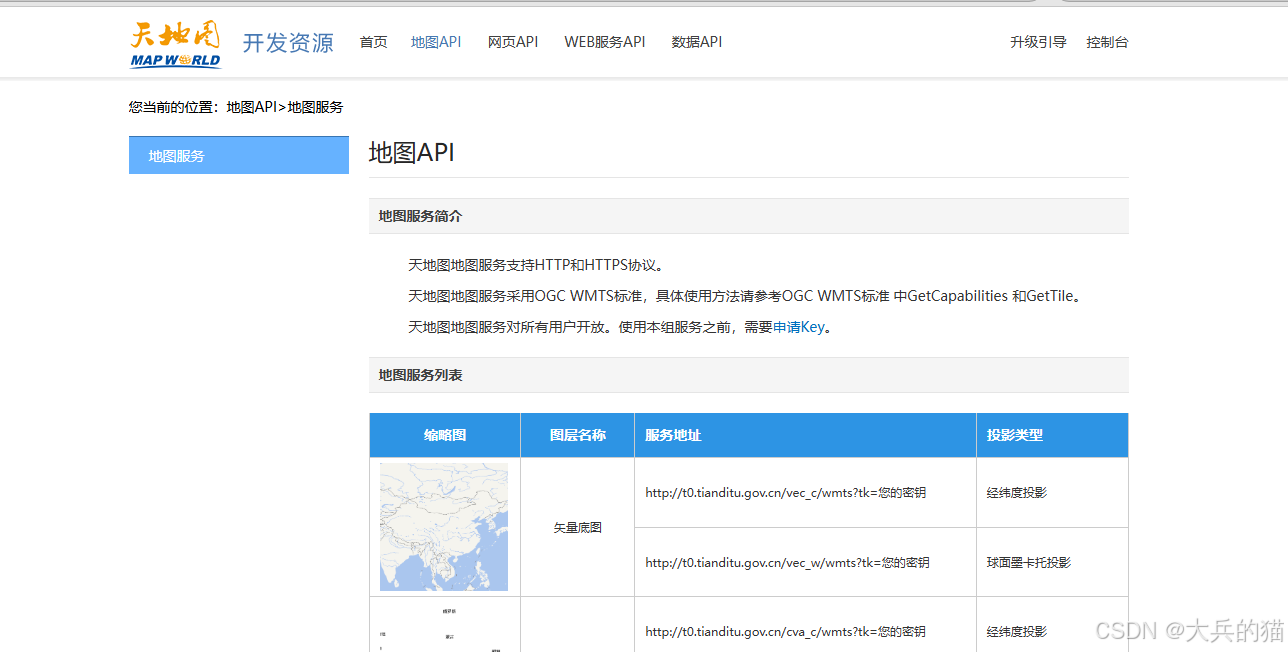The width and height of the screenshot is (1288, 652).
Task: Click the 服务地址 column header
Action: point(806,435)
